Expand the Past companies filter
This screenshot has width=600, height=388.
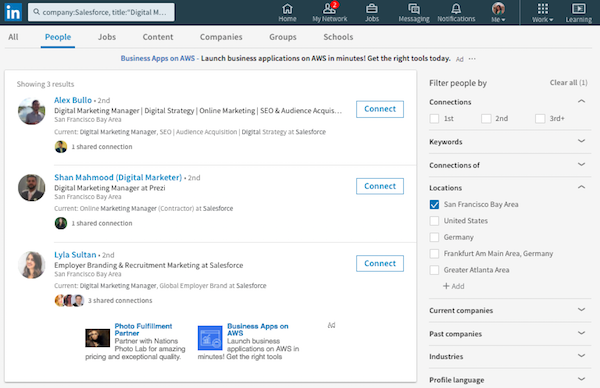[x=581, y=333]
